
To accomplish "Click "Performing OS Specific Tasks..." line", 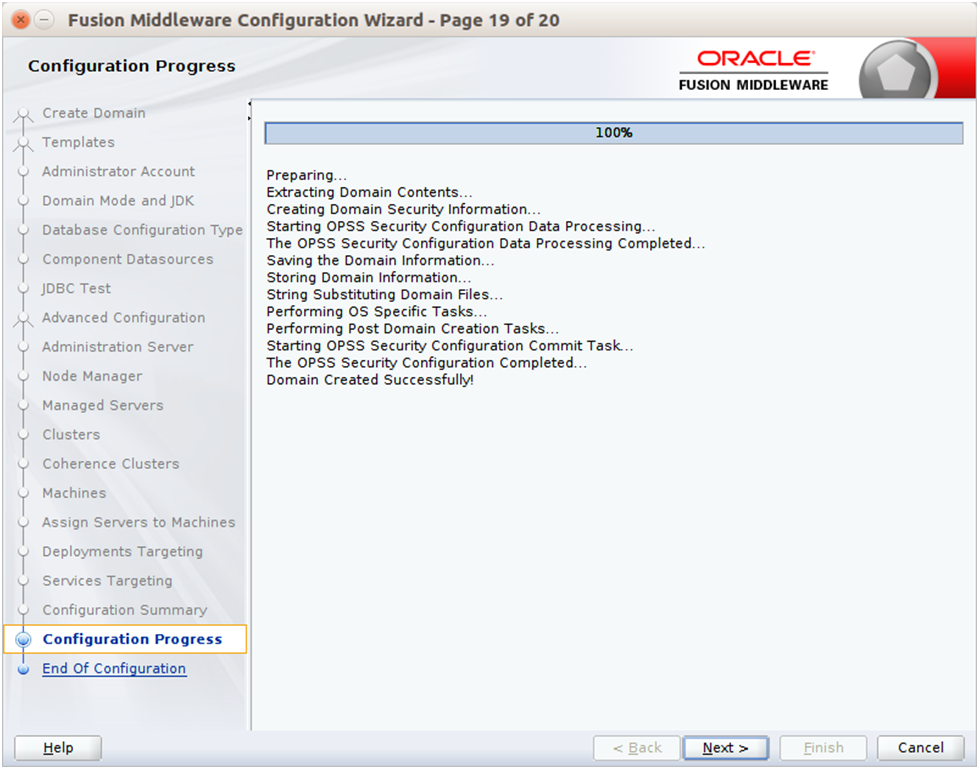I will coord(376,311).
